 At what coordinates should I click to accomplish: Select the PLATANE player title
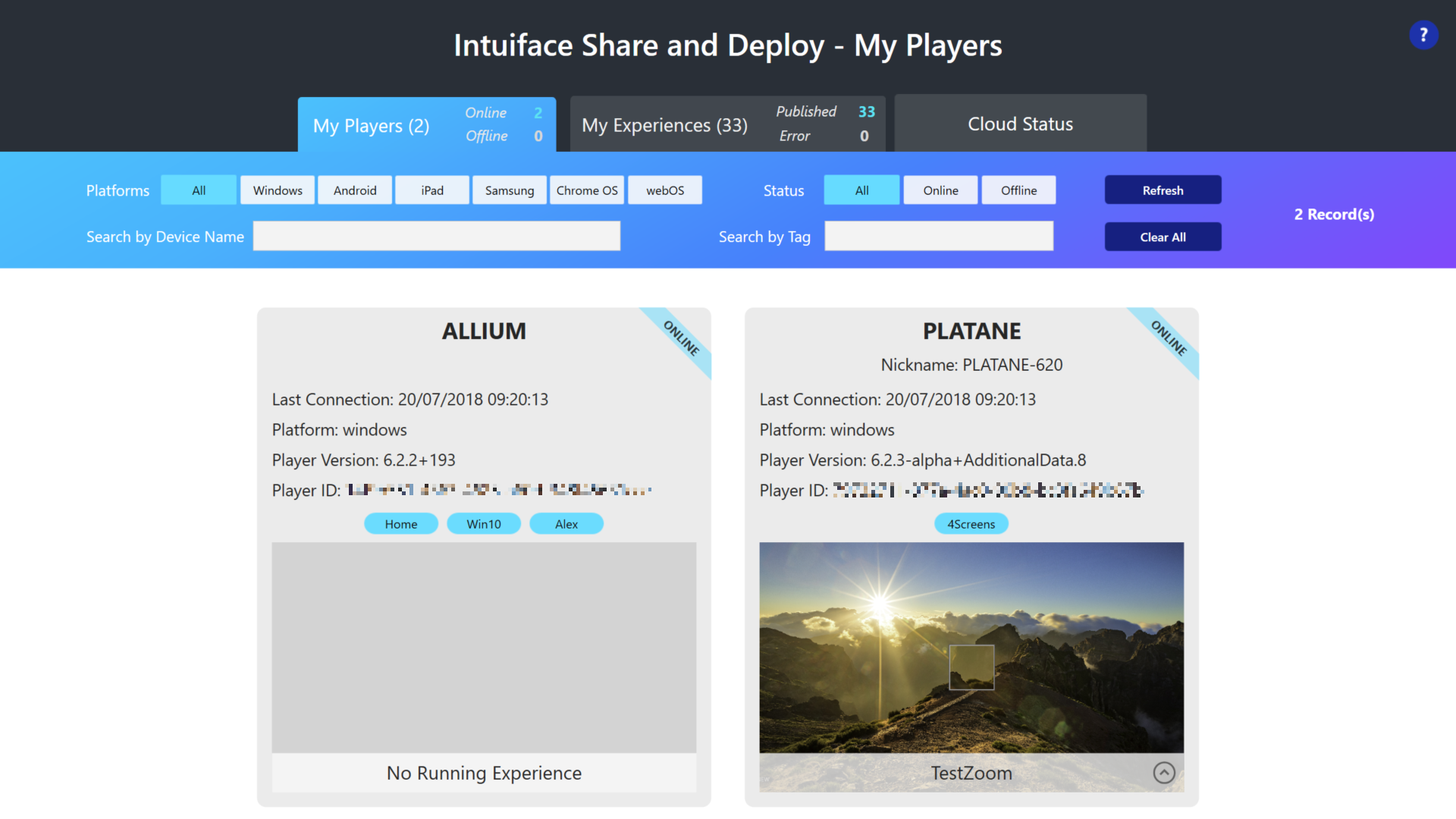click(971, 331)
